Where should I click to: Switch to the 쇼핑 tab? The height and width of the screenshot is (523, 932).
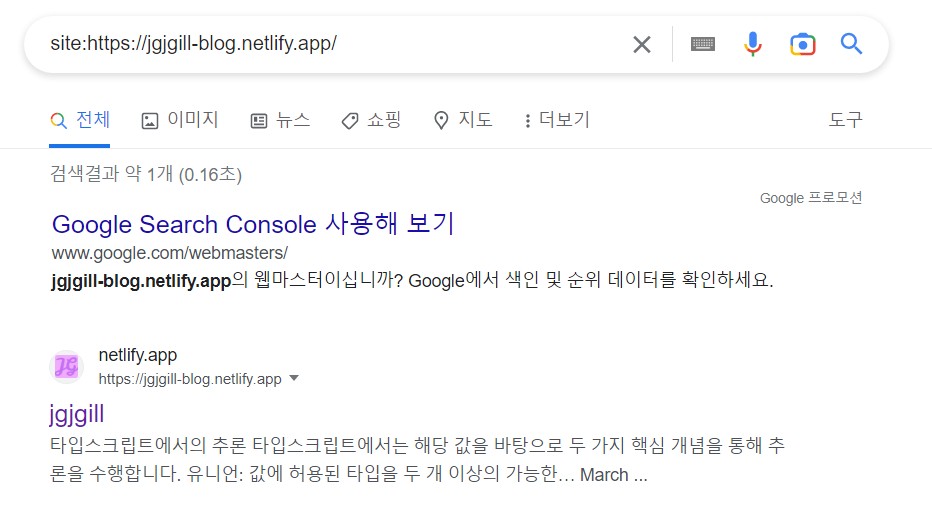(x=371, y=120)
